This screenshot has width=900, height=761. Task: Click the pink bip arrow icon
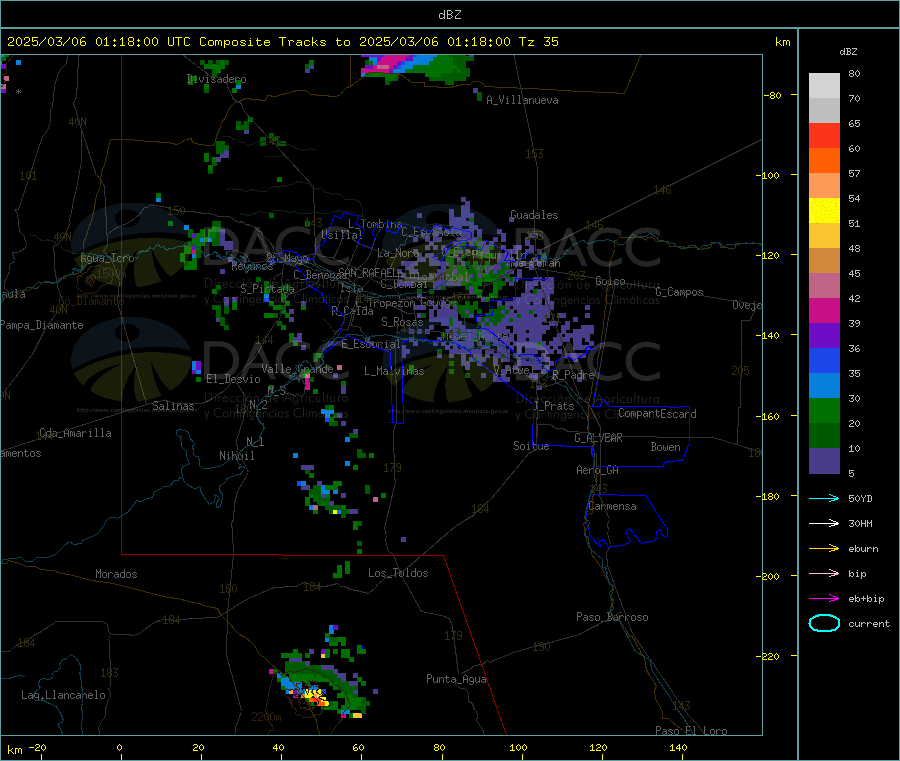point(824,573)
